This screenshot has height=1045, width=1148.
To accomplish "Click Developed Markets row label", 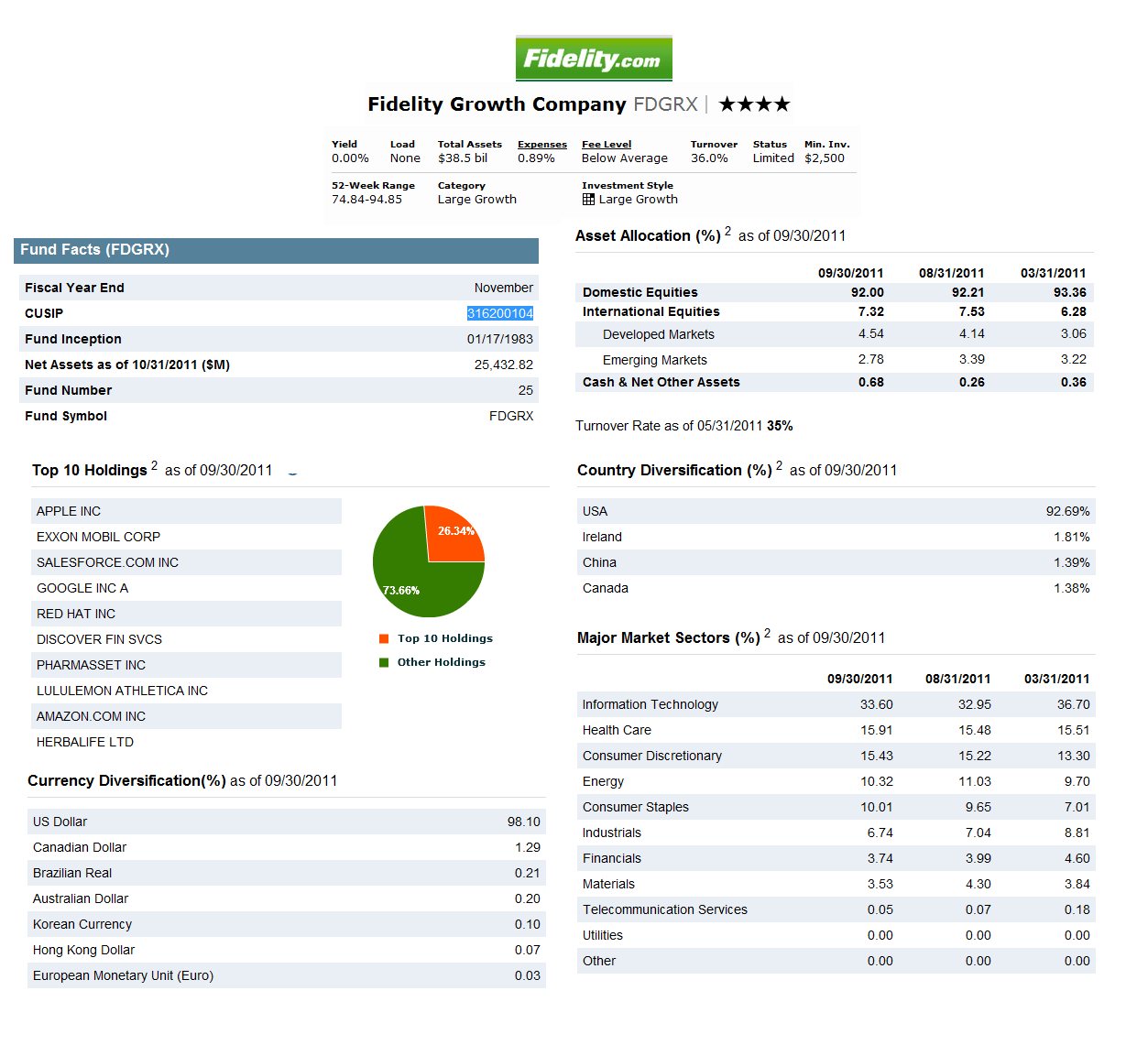I will pos(659,334).
